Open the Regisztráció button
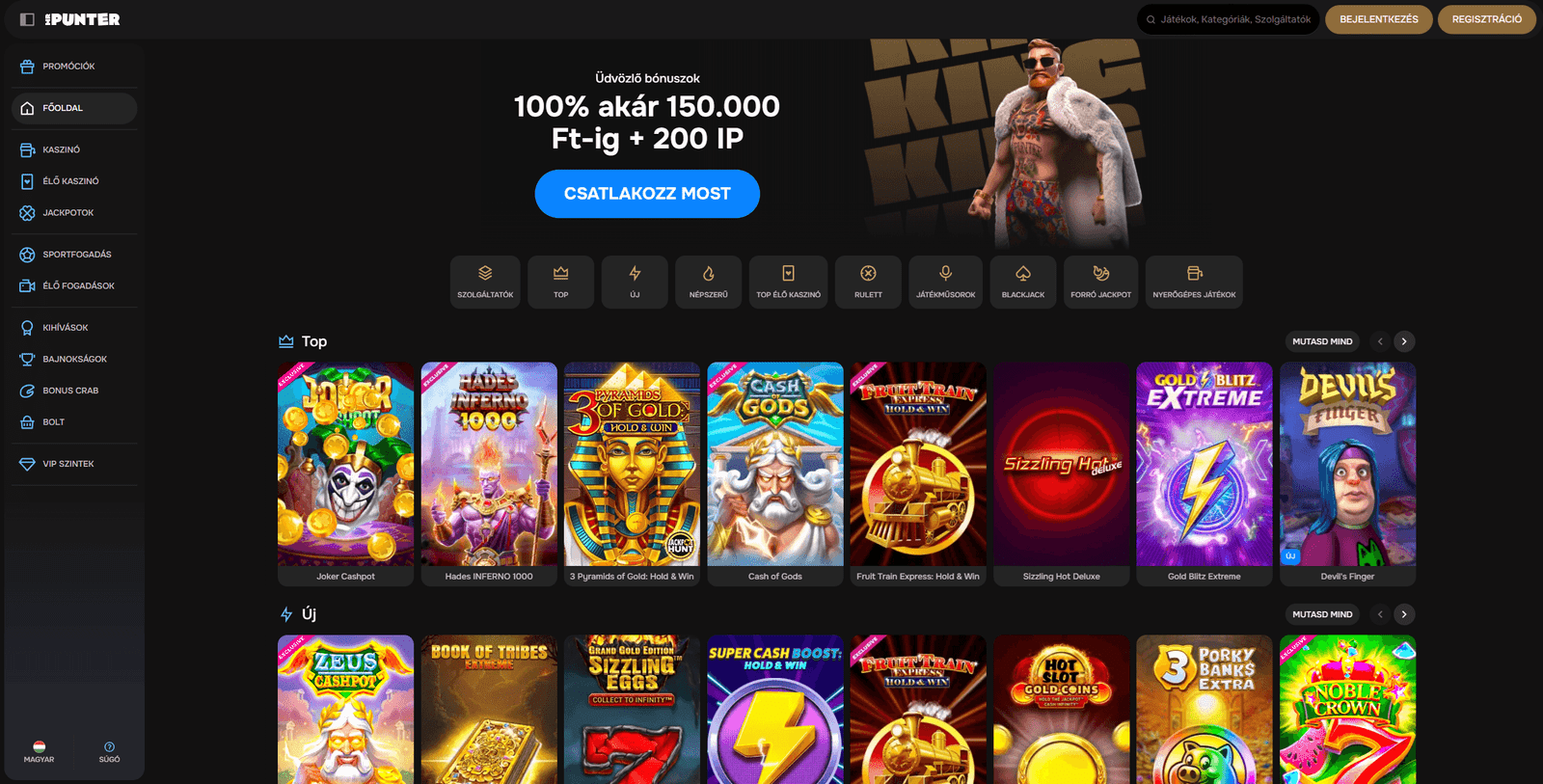 tap(1486, 19)
